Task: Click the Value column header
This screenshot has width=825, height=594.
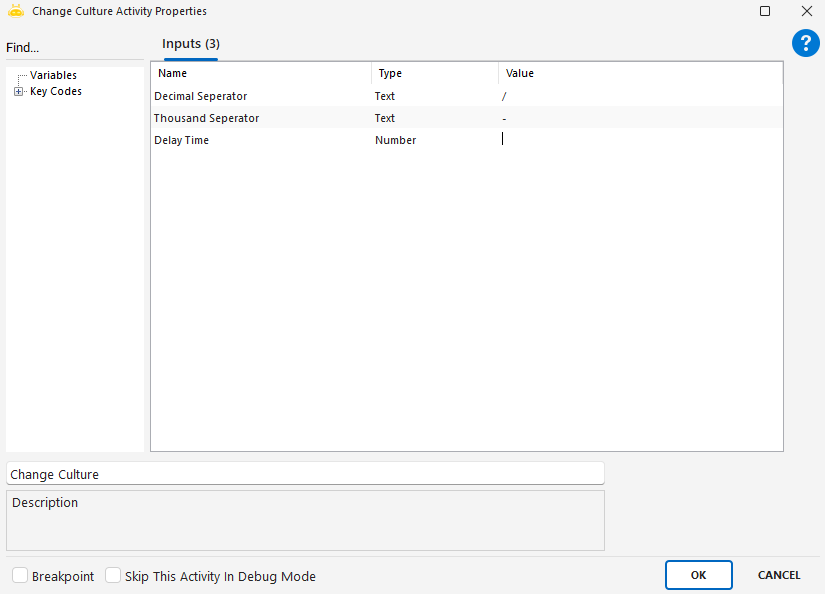Action: [640, 73]
